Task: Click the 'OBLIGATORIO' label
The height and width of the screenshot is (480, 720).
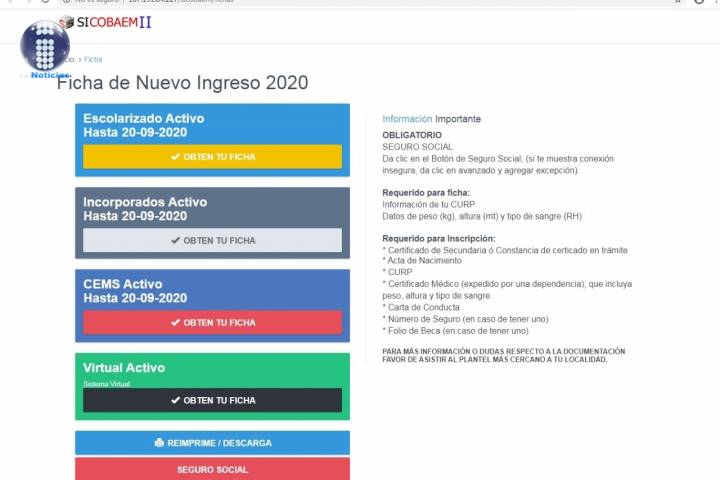Action: pos(411,135)
